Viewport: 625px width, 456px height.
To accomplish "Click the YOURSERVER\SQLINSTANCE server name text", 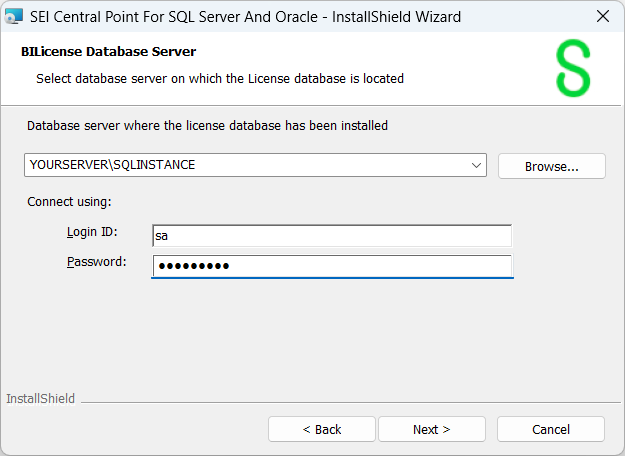I will (113, 165).
